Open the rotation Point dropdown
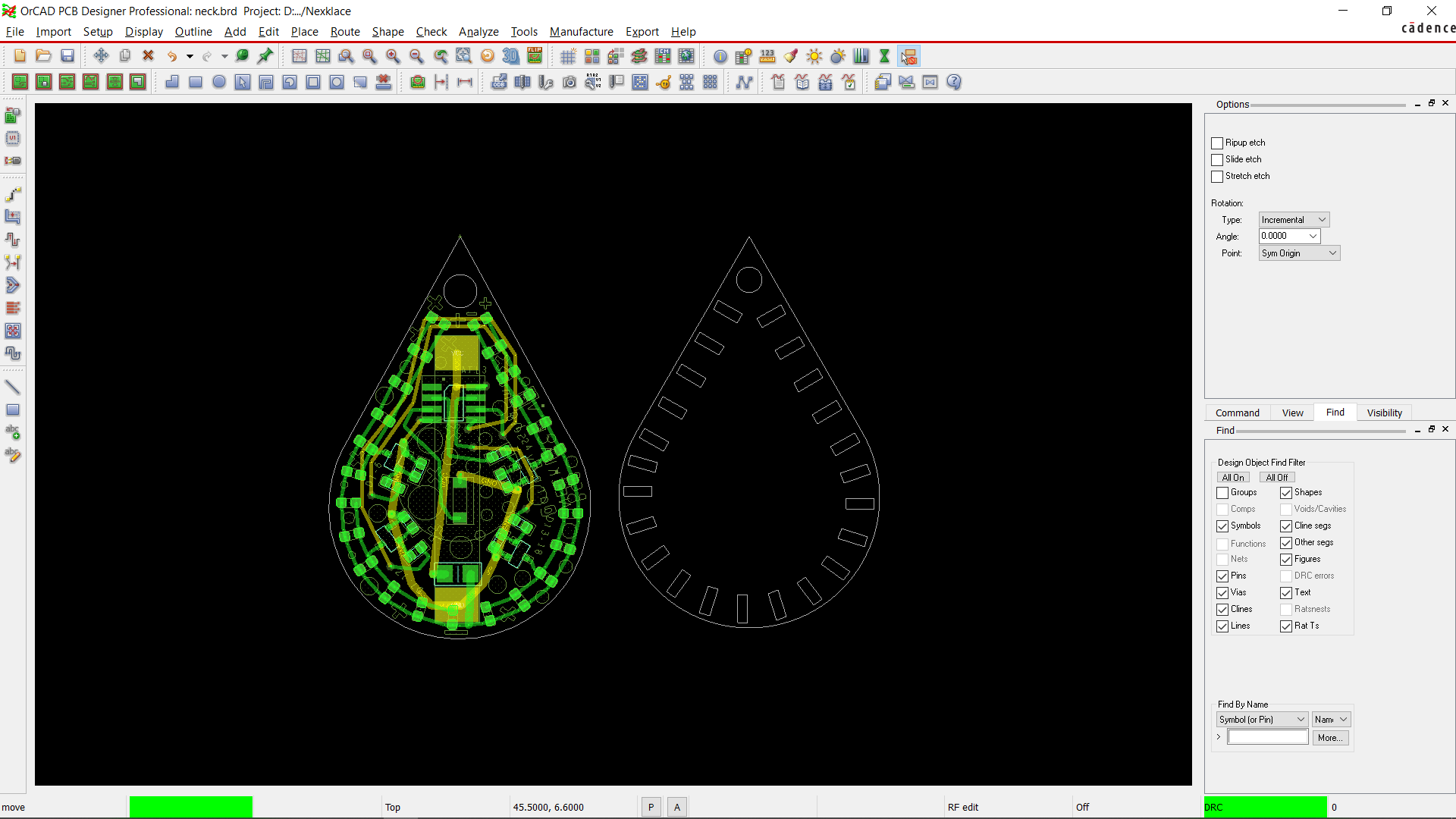The width and height of the screenshot is (1456, 819). (x=1300, y=253)
